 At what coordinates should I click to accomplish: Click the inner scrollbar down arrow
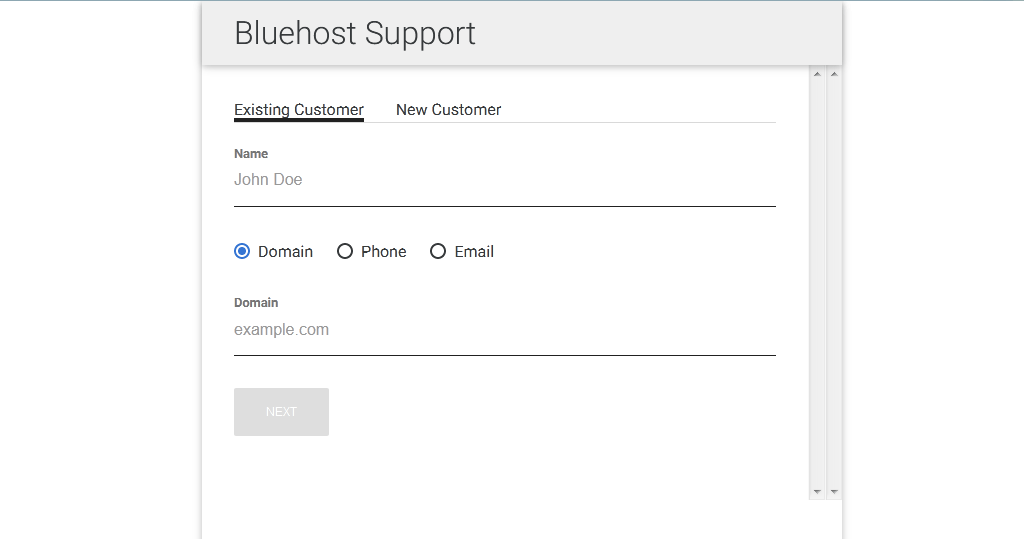(x=817, y=491)
